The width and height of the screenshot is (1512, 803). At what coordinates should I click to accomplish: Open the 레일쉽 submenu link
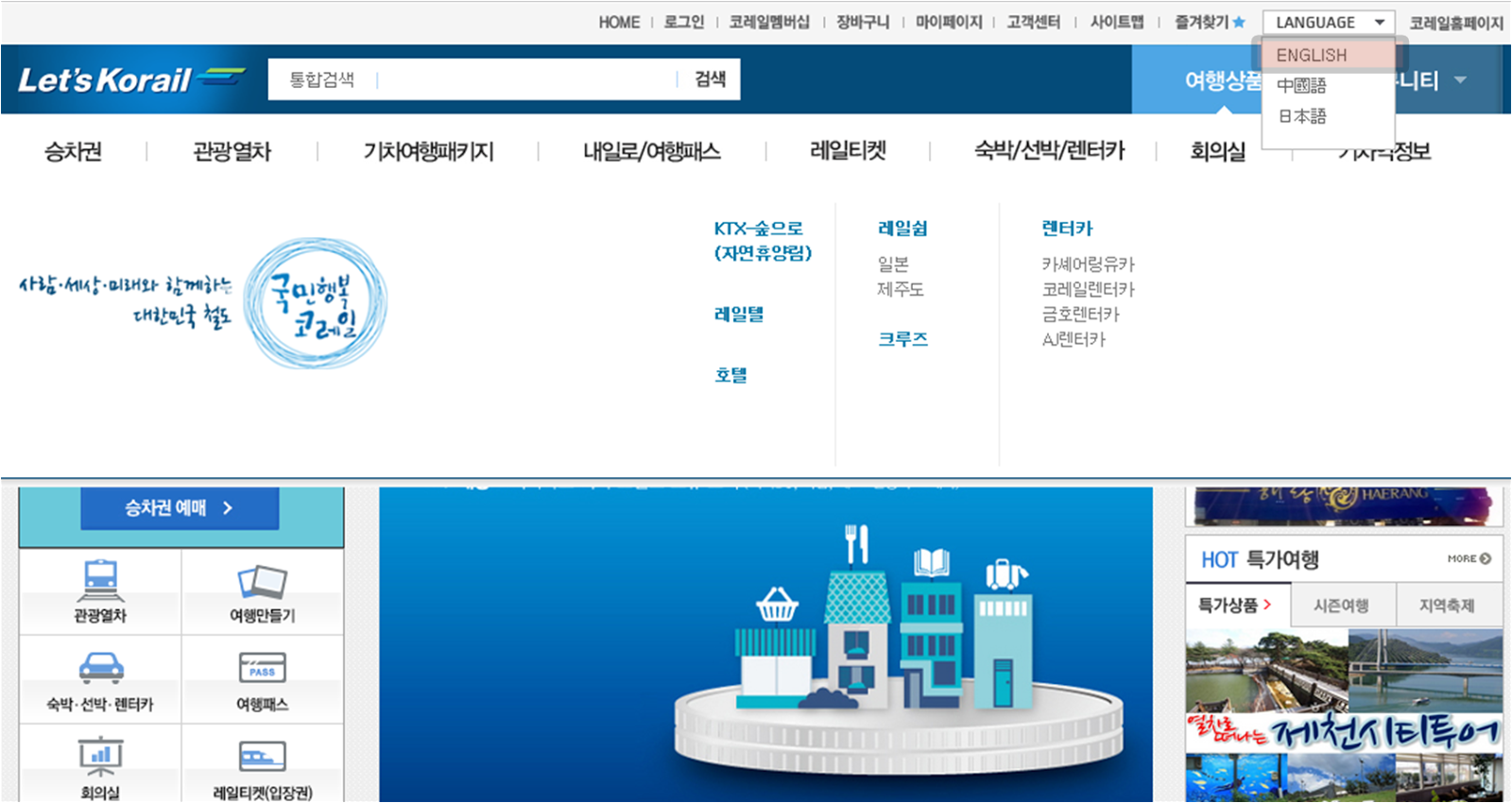[x=902, y=229]
